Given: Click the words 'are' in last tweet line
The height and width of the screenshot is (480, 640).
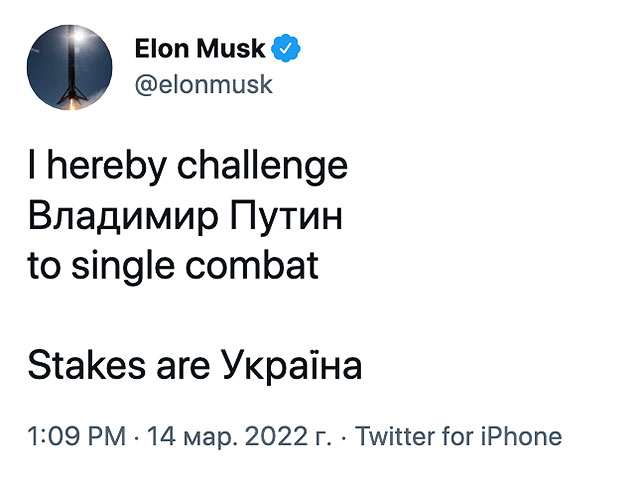Looking at the screenshot, I should [x=183, y=367].
